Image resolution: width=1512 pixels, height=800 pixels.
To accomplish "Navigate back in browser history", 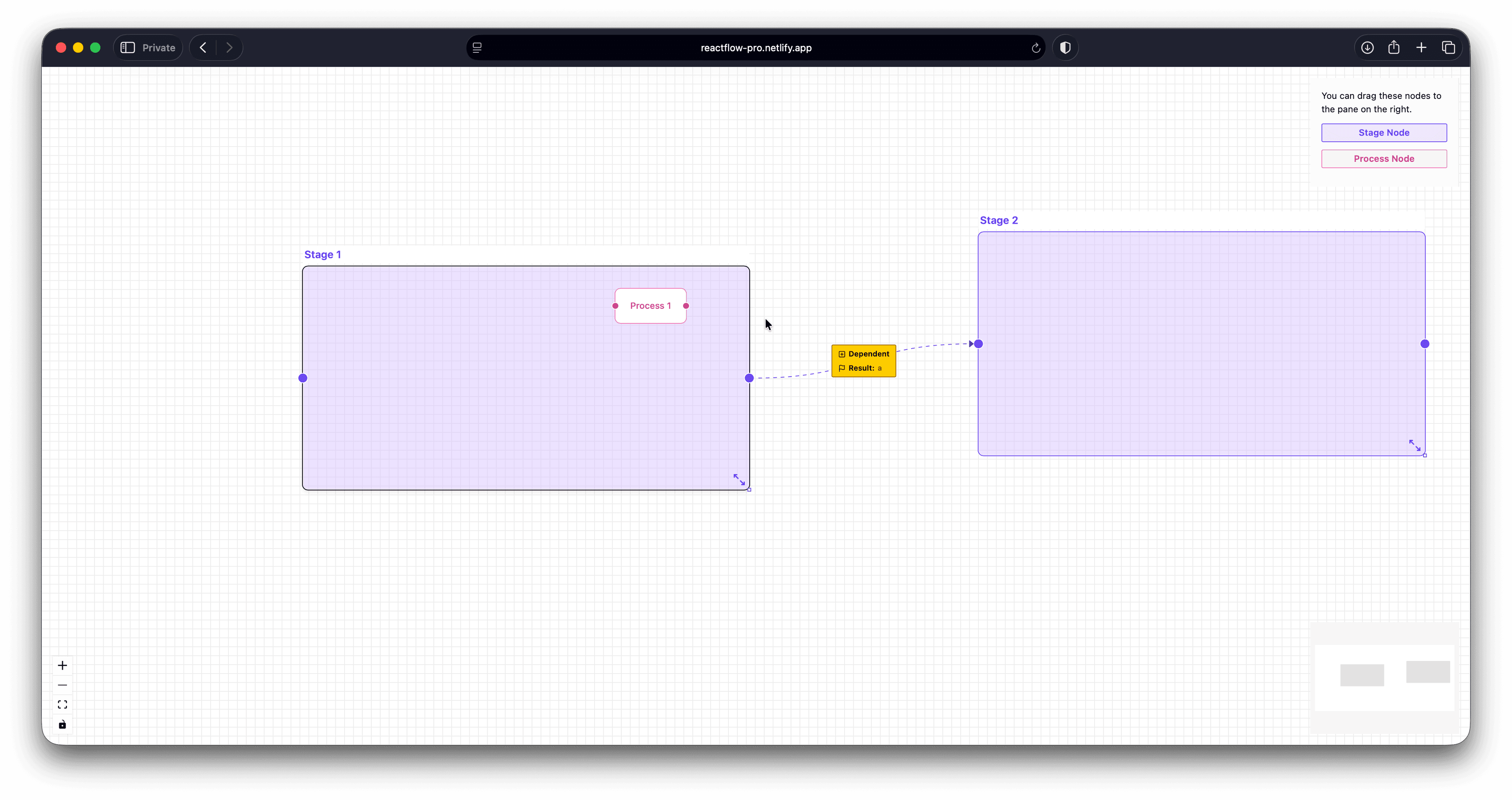I will click(202, 48).
